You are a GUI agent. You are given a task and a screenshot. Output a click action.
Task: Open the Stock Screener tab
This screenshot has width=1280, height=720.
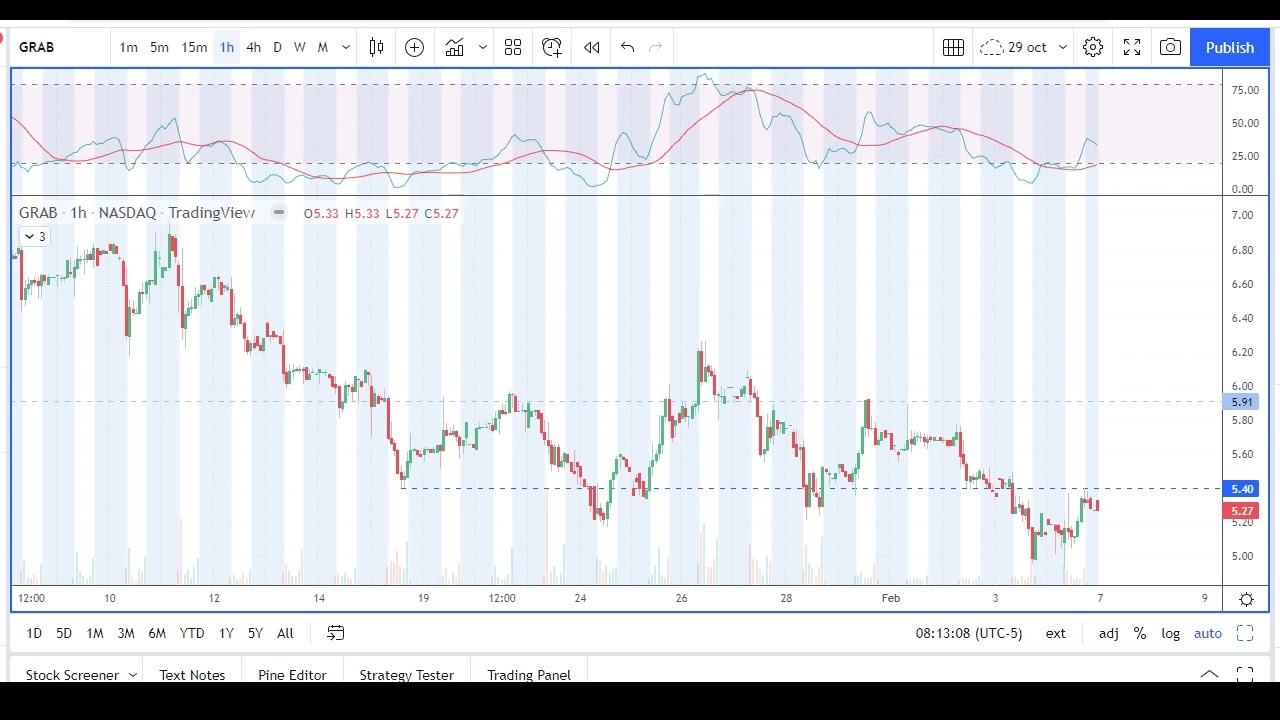pos(72,675)
